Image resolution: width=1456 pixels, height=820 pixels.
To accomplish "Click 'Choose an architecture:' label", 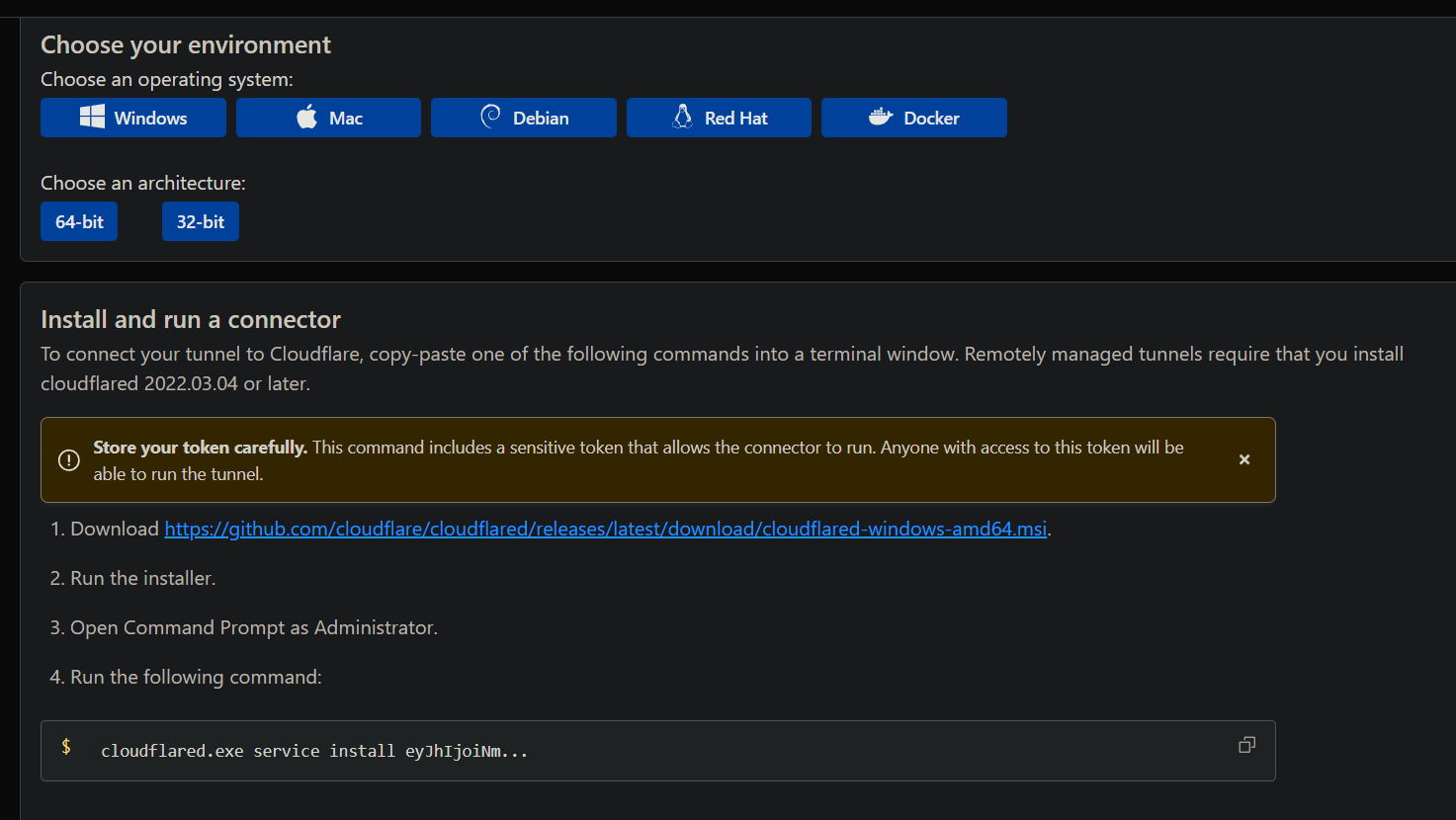I will [143, 183].
